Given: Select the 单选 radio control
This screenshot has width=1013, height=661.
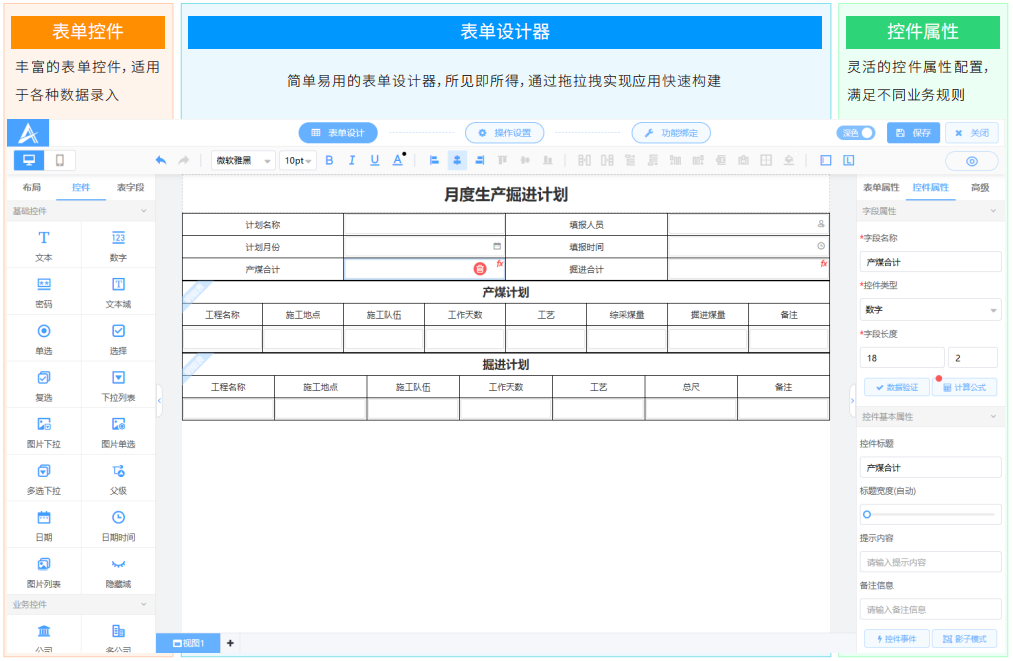Looking at the screenshot, I should tap(44, 338).
